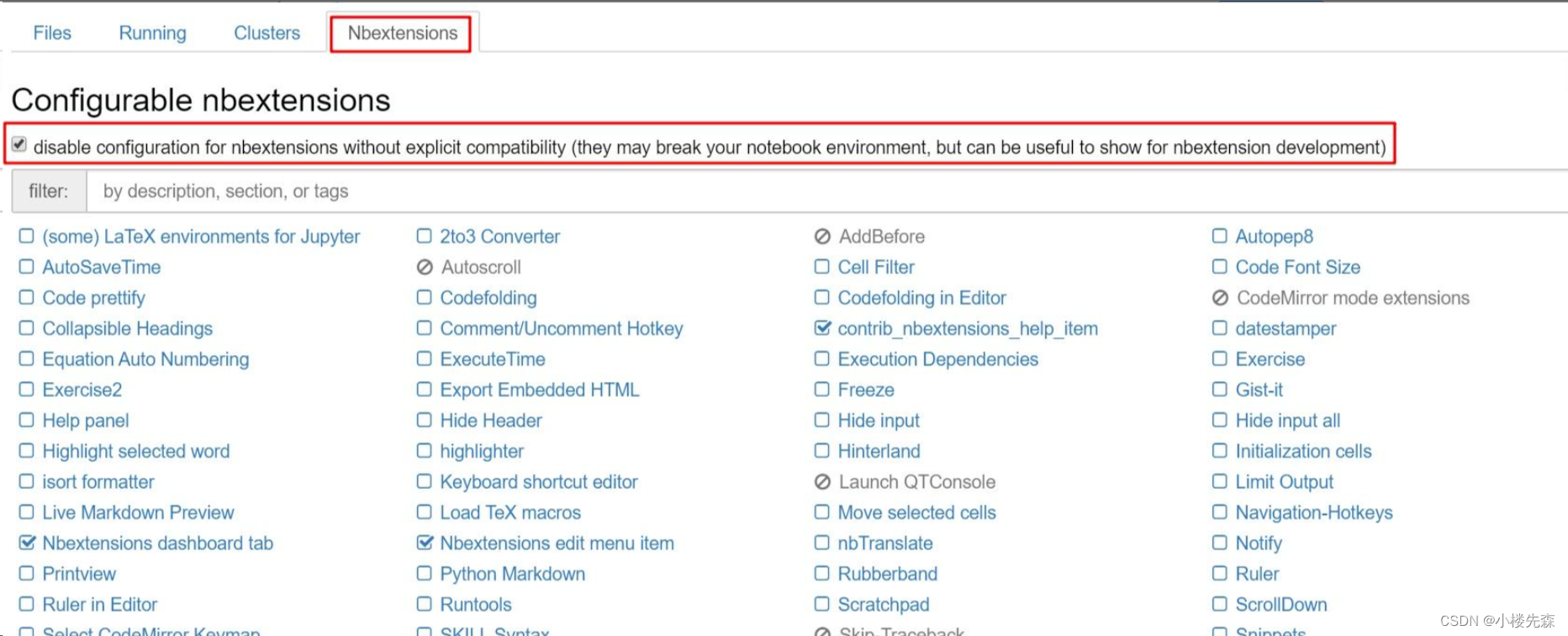
Task: Select the Nbextensions tab
Action: pyautogui.click(x=403, y=33)
